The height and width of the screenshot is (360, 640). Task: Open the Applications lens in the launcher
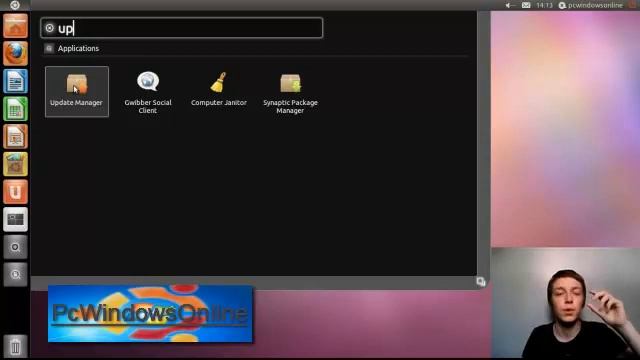click(16, 247)
